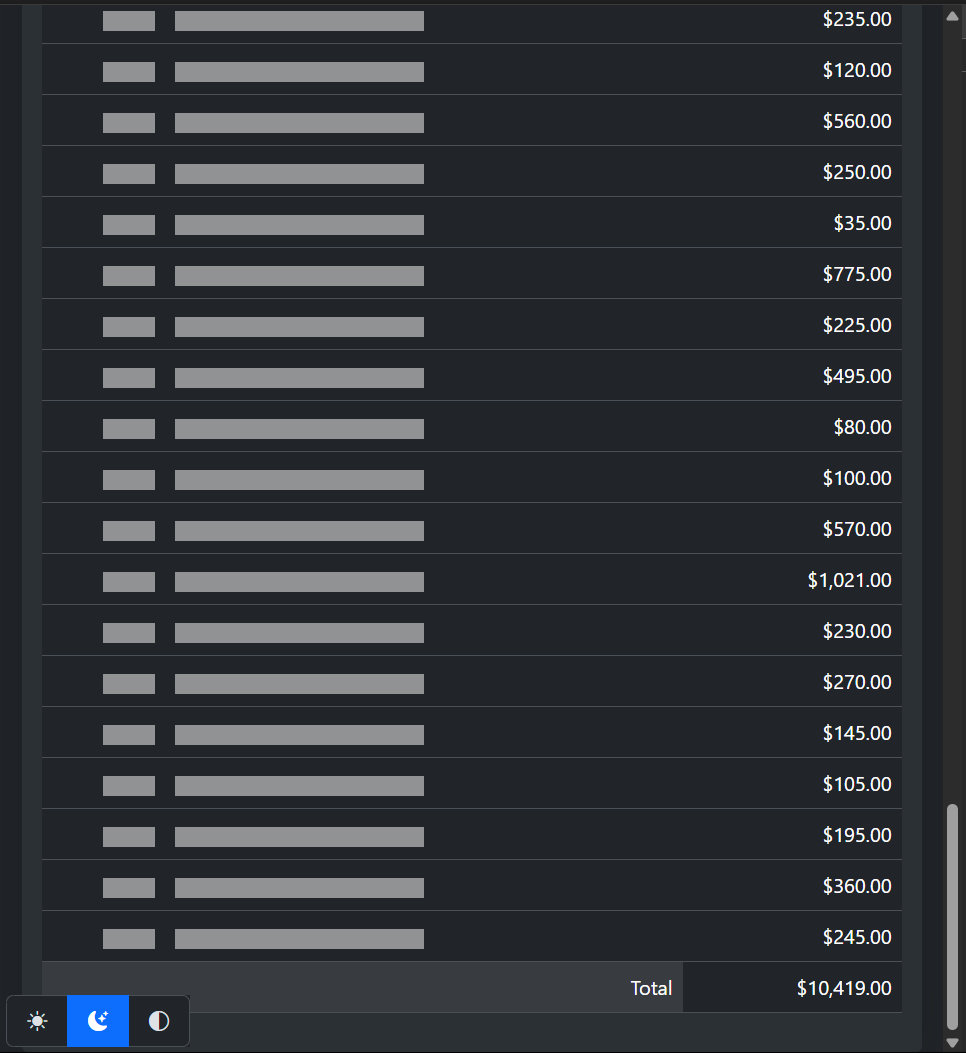Select the $1,021.00 amount cell
Screen dimensions: 966x1053
pyautogui.click(x=849, y=580)
